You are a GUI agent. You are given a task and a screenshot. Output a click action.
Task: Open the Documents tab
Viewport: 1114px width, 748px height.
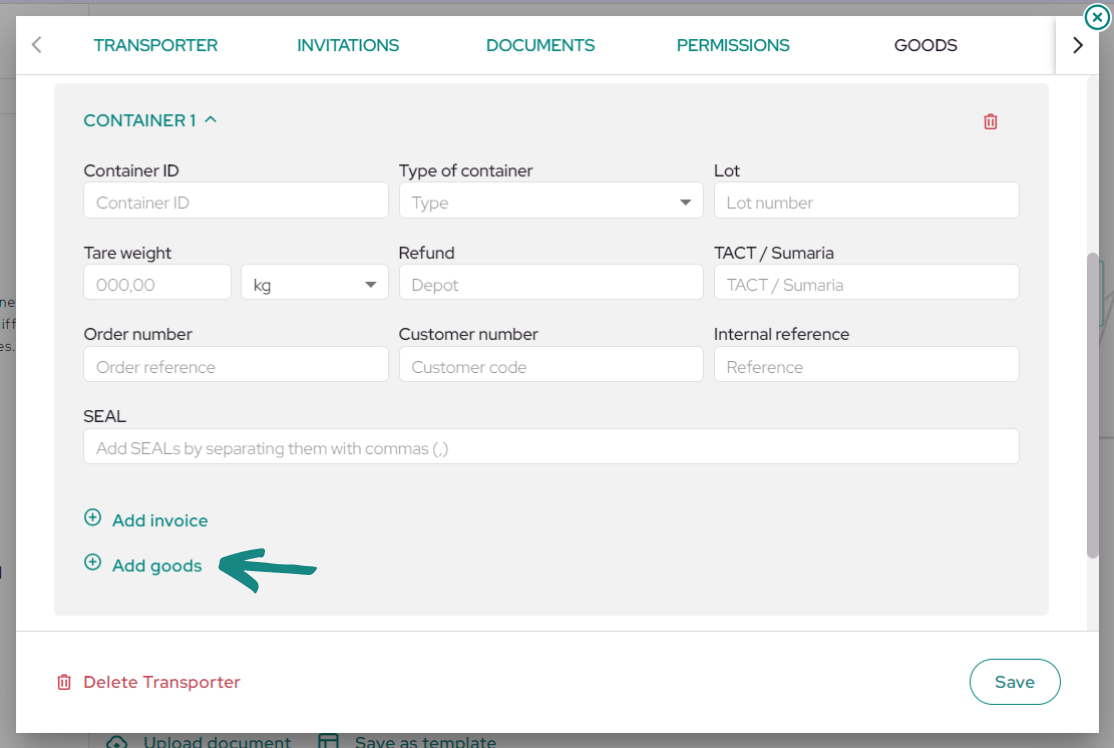[x=540, y=45]
